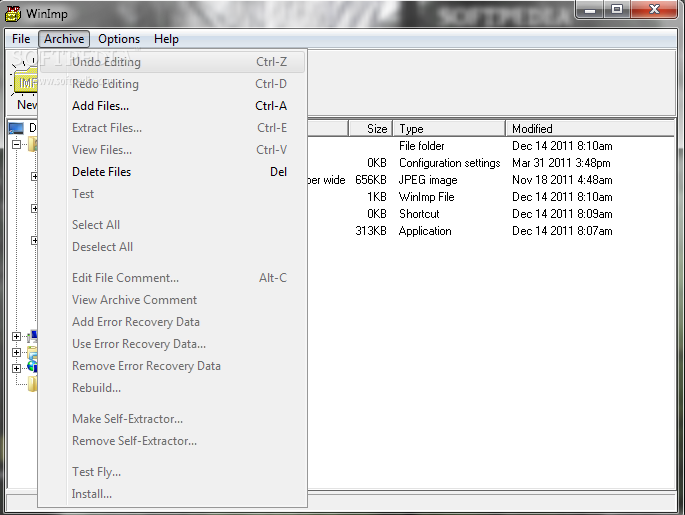Select the JPEG image row
This screenshot has height=515, width=685.
[491, 180]
